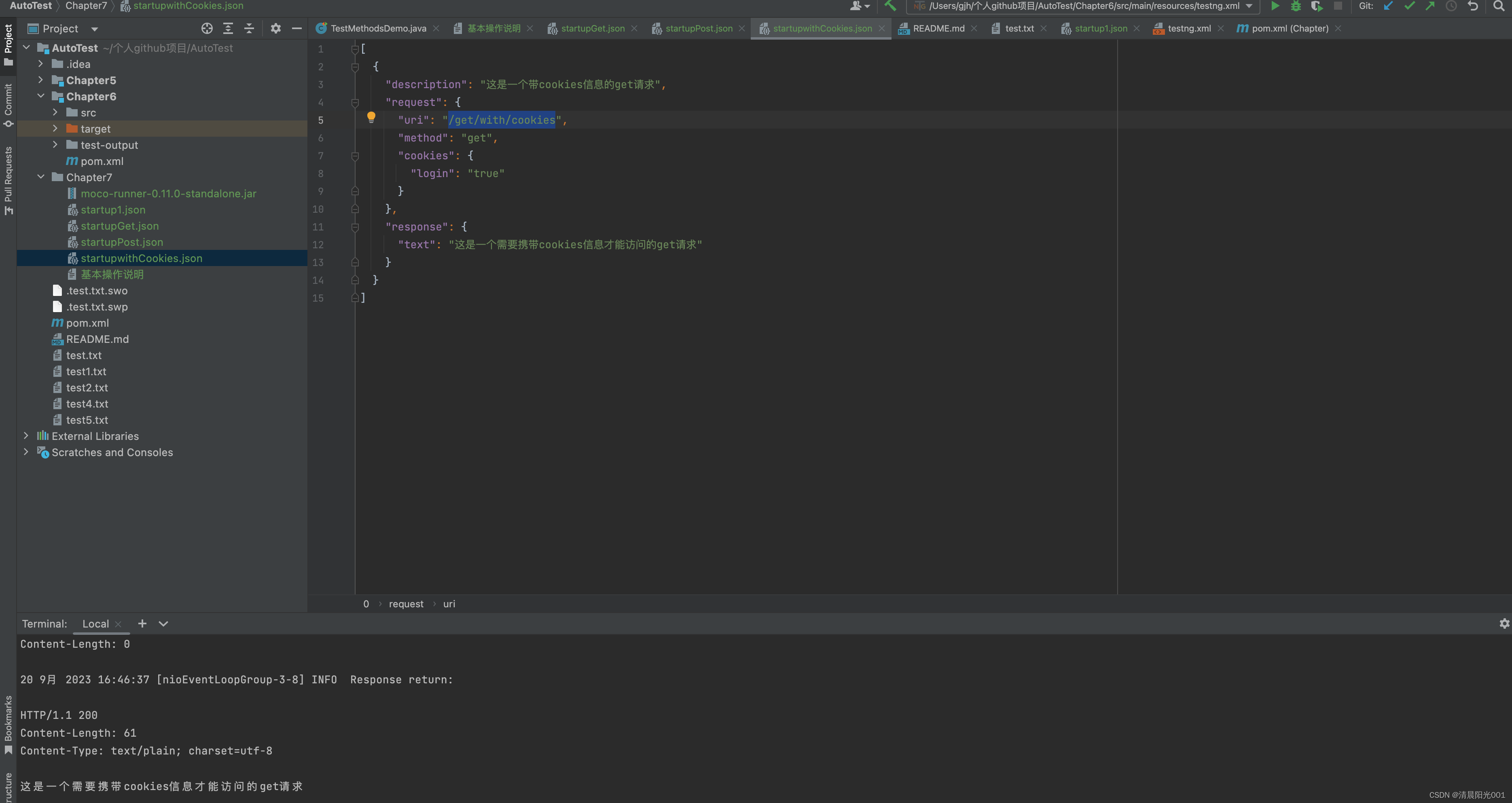Select moco-runner-0.11.0-standalone.jar in tree
This screenshot has height=803, width=1512.
pyautogui.click(x=168, y=194)
